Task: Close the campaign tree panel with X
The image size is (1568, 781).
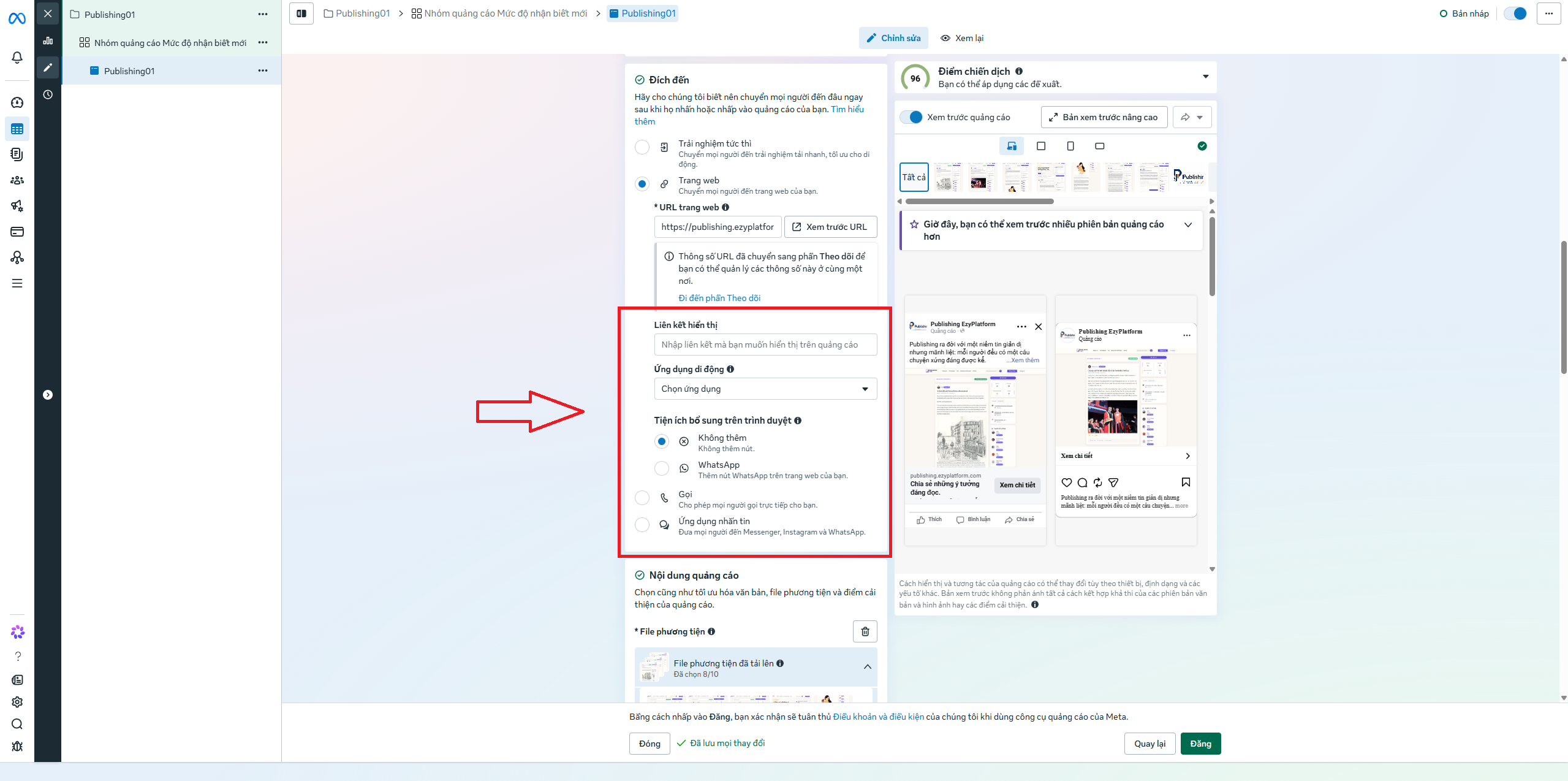Action: coord(48,13)
